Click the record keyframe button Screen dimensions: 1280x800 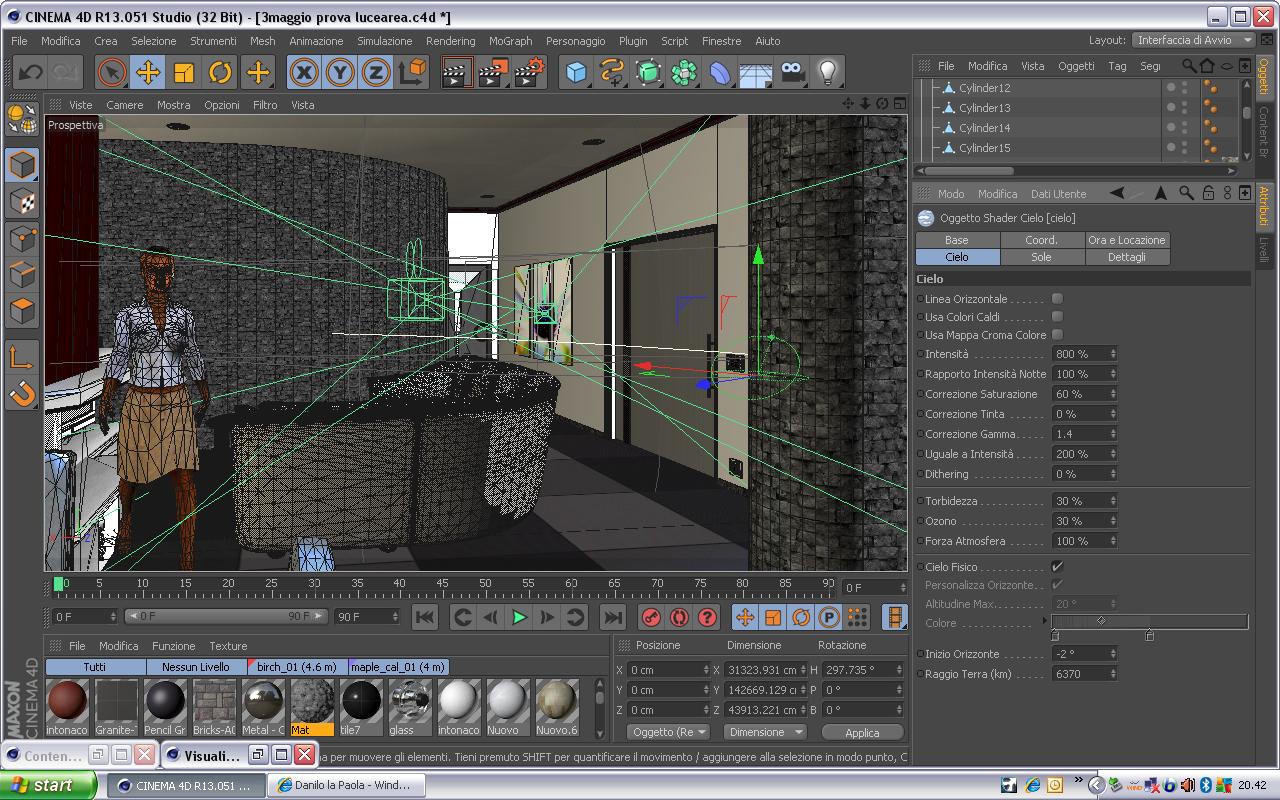click(x=651, y=617)
